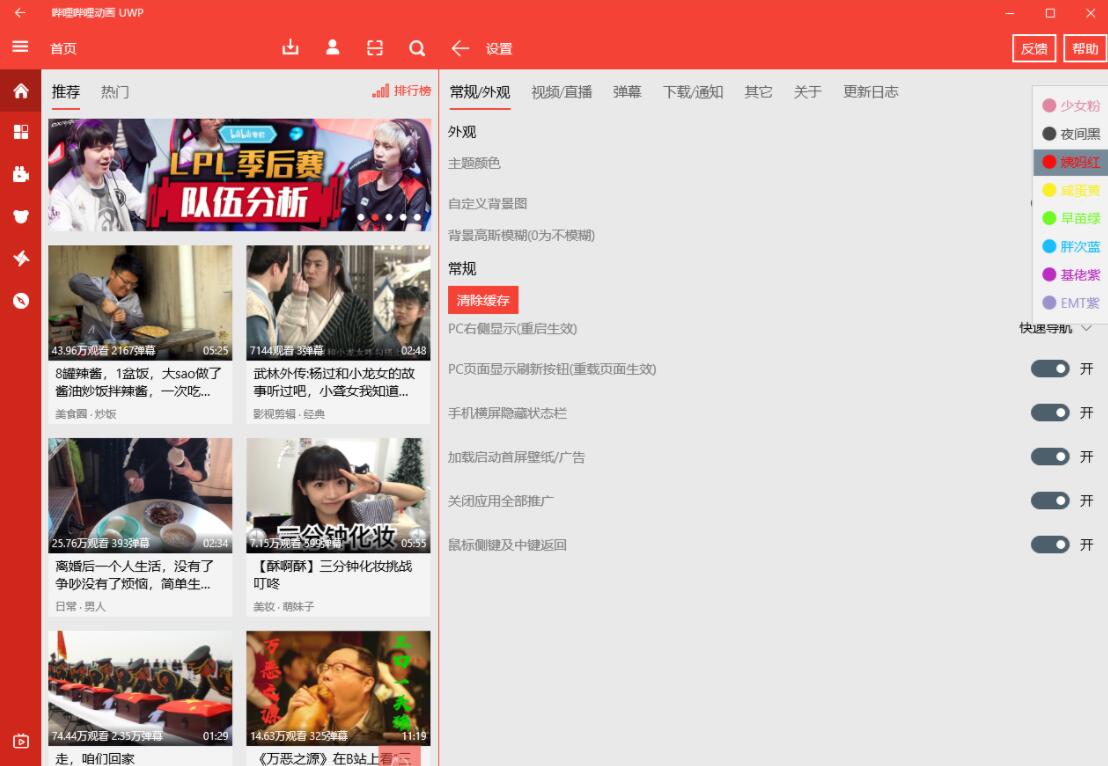Turn off 关闭应用全部推广 switch
Viewport: 1108px width, 766px height.
tap(1050, 501)
